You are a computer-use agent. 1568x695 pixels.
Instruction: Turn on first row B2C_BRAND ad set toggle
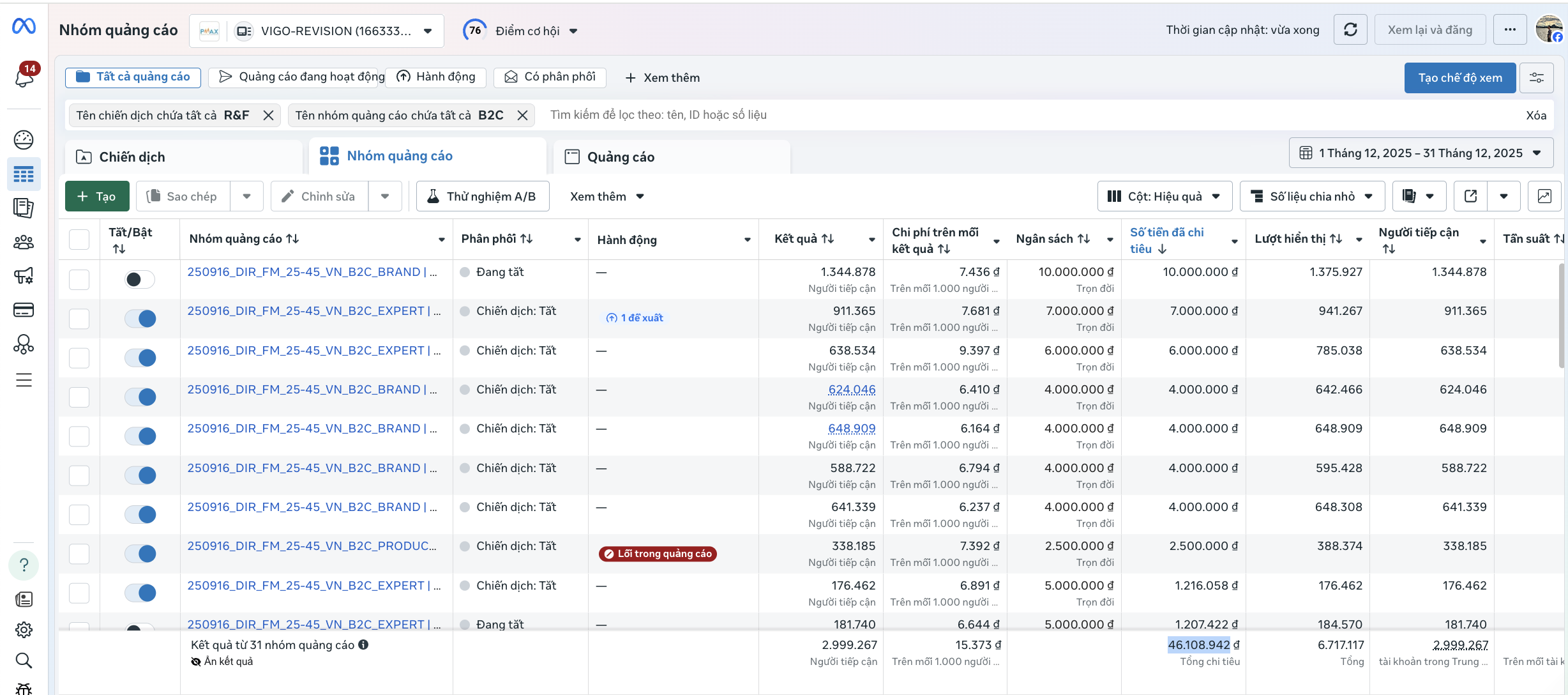[140, 279]
